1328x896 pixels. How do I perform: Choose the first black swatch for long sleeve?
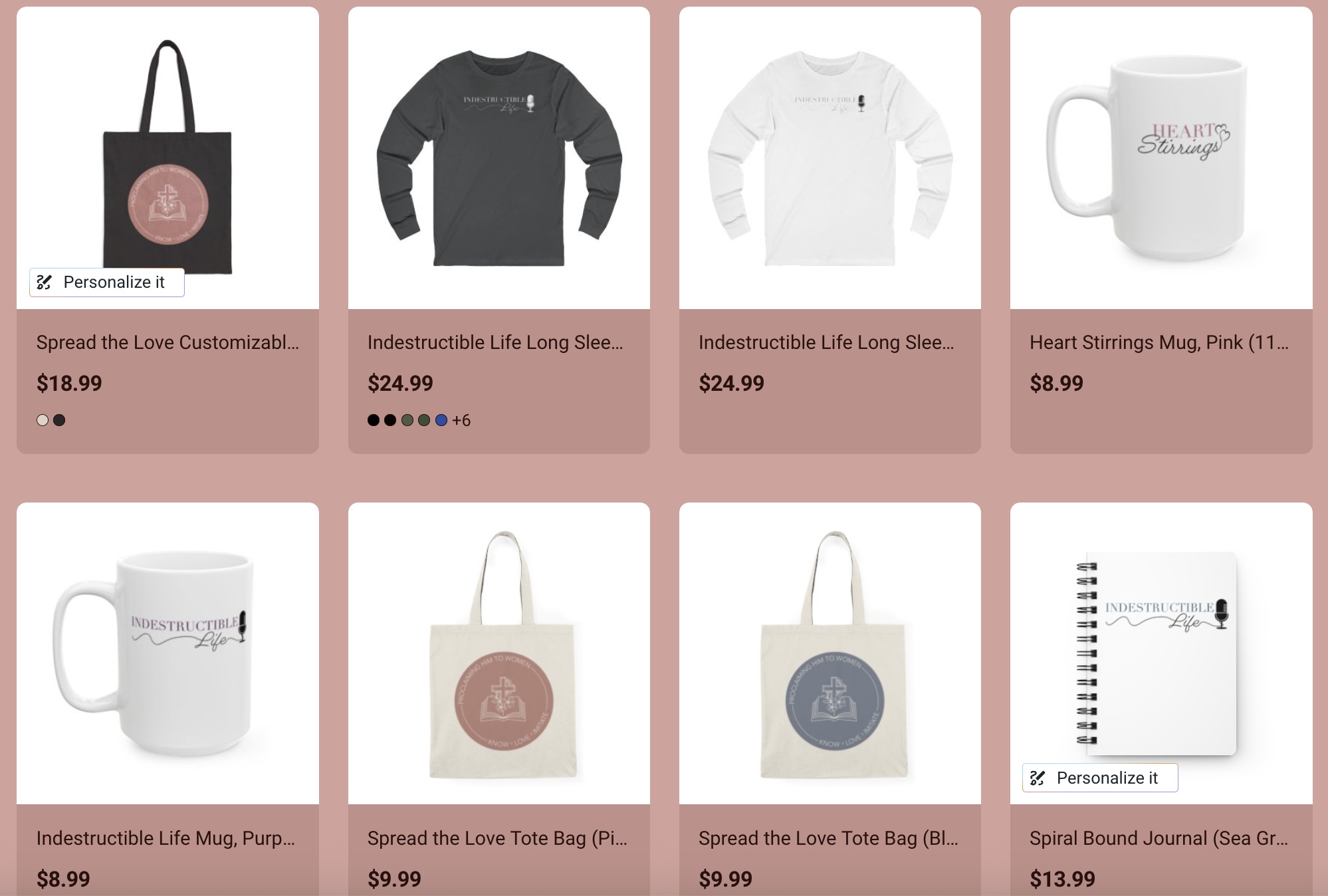(x=374, y=420)
